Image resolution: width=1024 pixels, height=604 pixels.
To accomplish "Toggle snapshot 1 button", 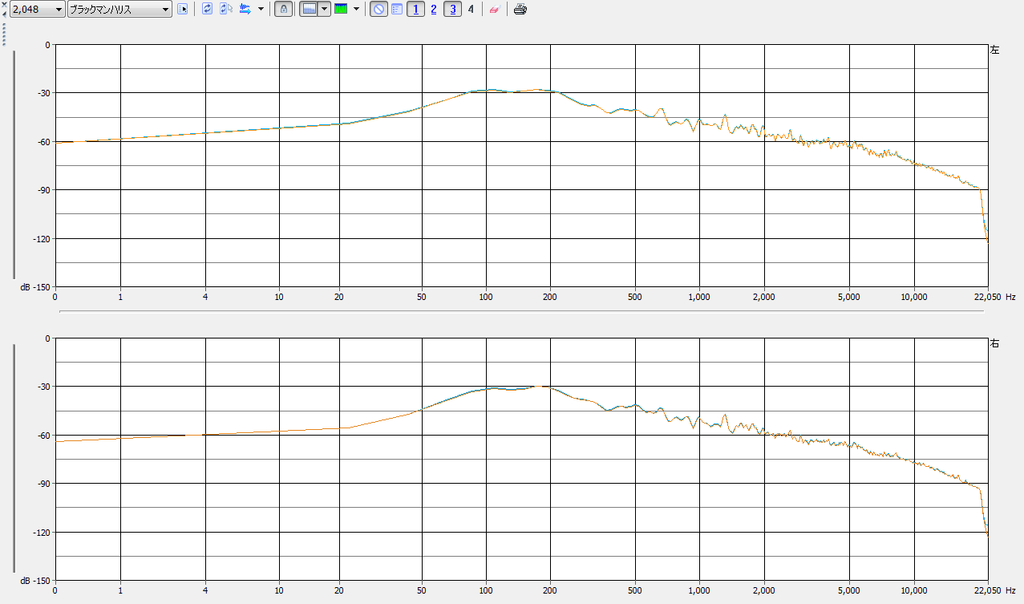I will click(415, 9).
